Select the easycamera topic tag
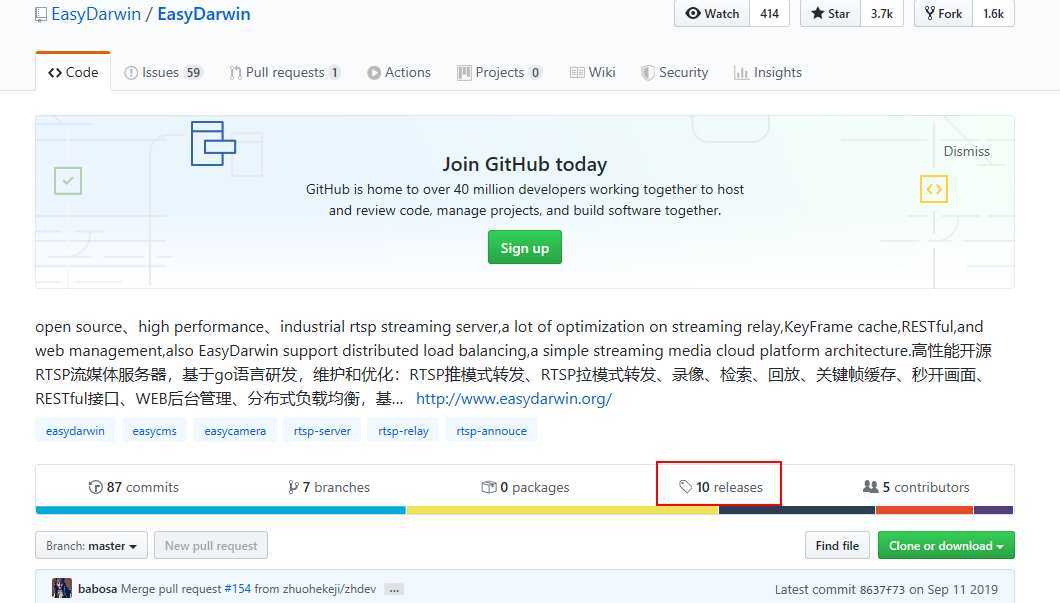This screenshot has width=1060, height=603. click(x=235, y=431)
